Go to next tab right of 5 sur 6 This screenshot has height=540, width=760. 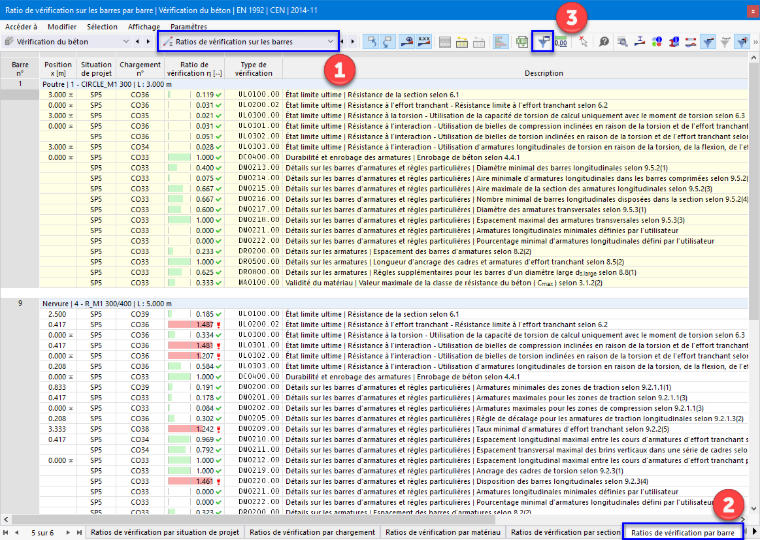68,532
